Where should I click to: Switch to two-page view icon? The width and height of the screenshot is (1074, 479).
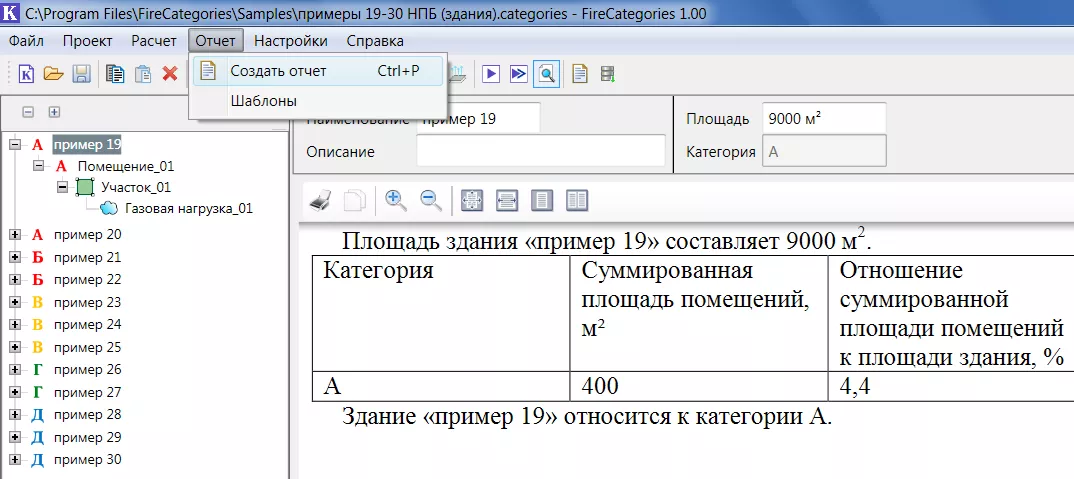(x=577, y=200)
